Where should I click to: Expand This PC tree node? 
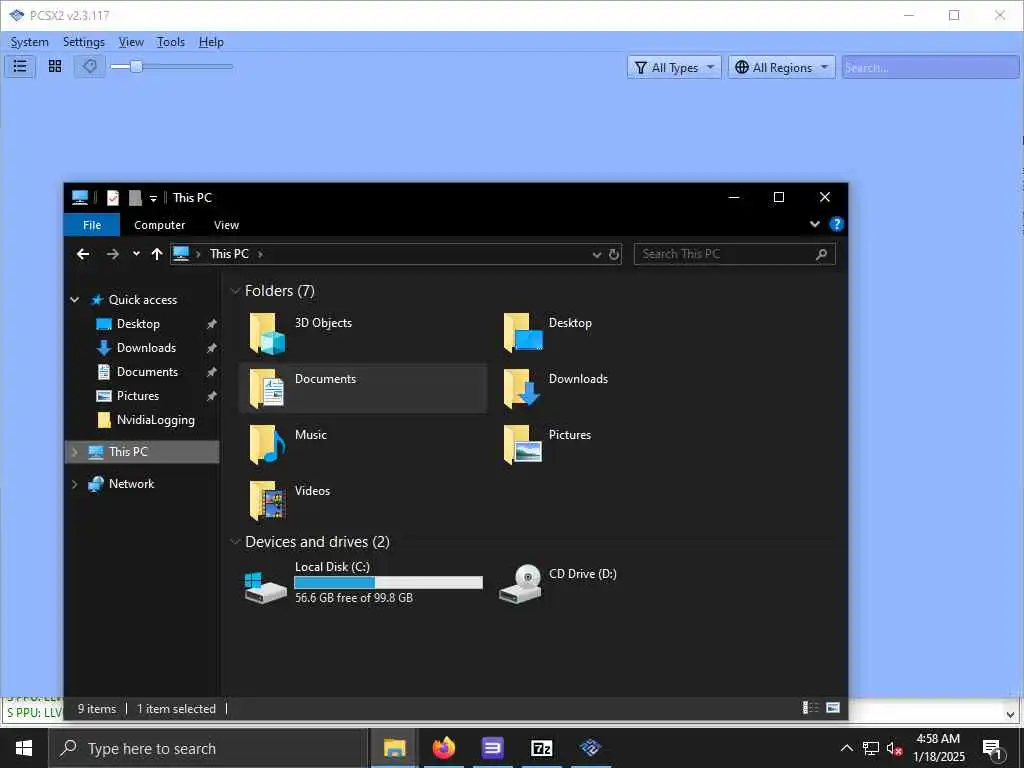(x=74, y=452)
